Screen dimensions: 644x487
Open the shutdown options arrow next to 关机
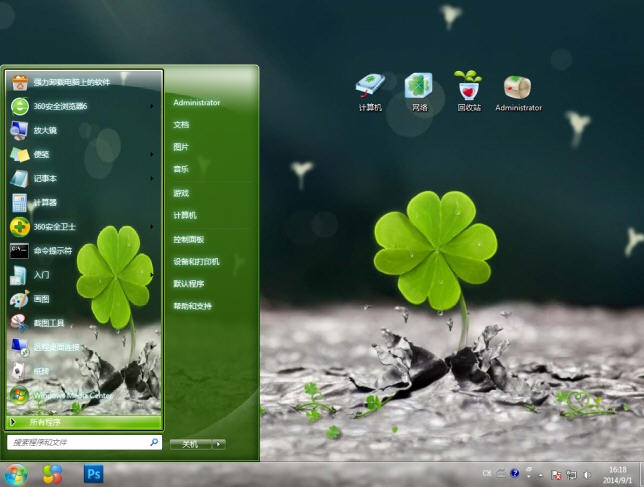click(x=218, y=444)
